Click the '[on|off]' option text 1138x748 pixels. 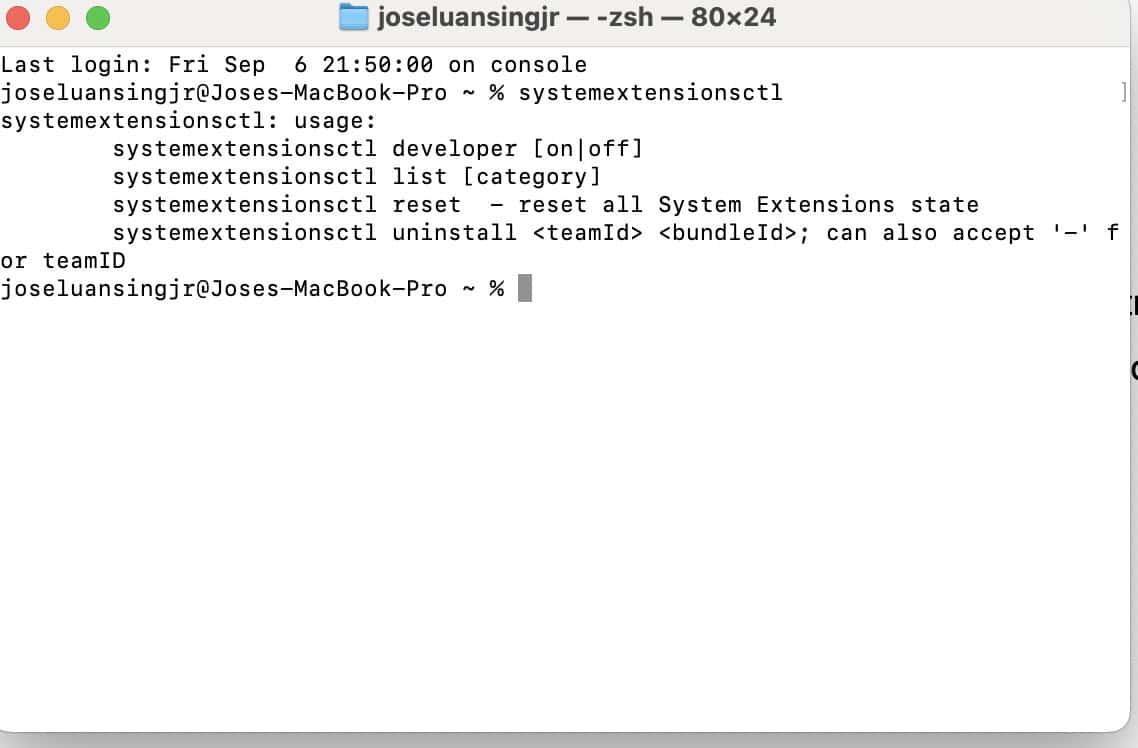point(587,149)
